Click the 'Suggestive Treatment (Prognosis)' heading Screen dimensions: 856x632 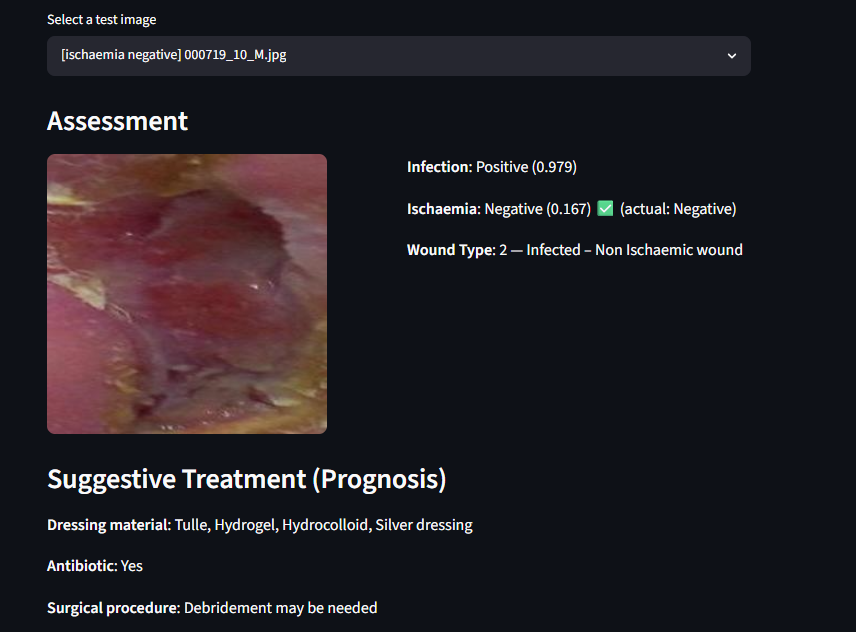(247, 479)
